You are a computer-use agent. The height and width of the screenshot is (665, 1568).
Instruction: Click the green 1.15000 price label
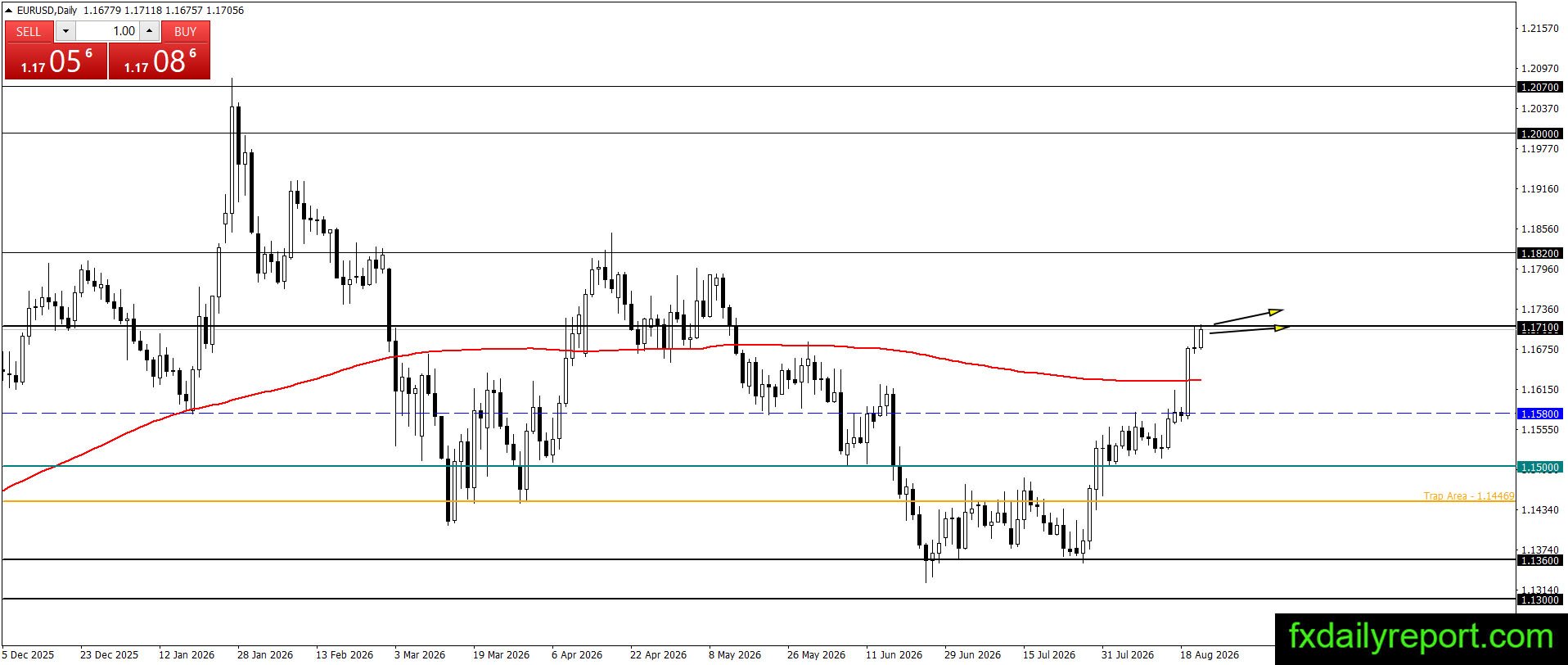click(x=1539, y=468)
